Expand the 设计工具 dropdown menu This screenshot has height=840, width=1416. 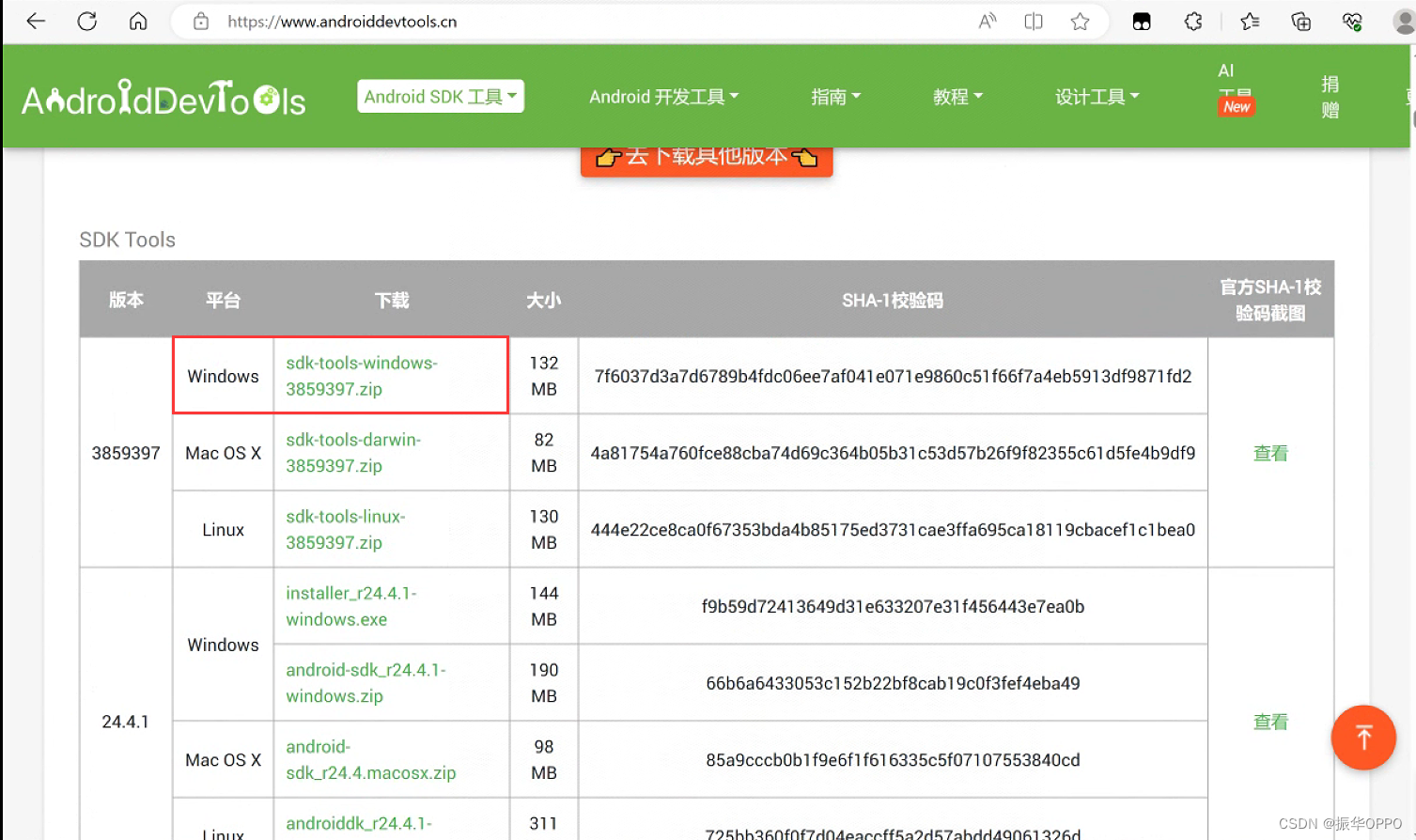tap(1097, 97)
